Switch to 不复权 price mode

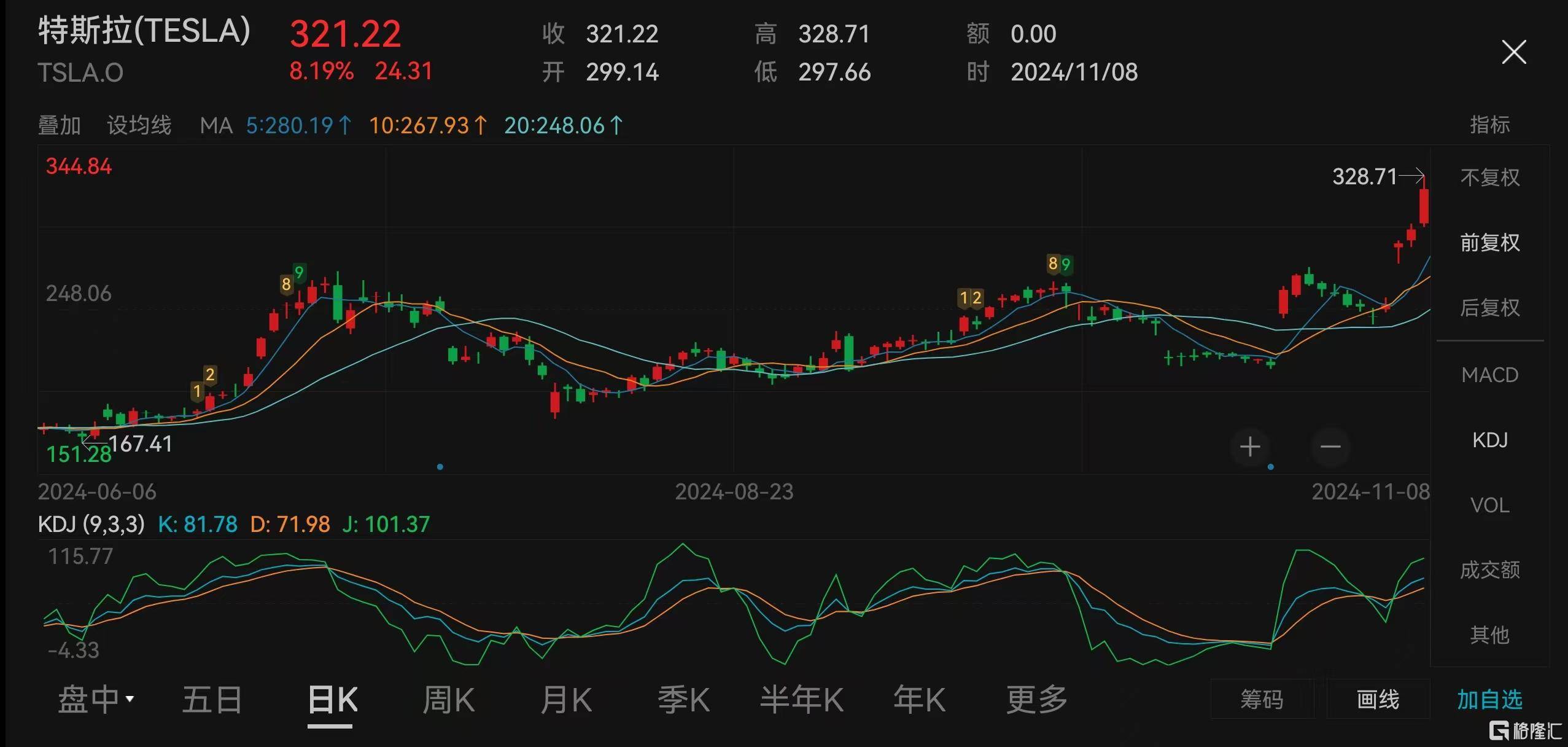[x=1489, y=178]
